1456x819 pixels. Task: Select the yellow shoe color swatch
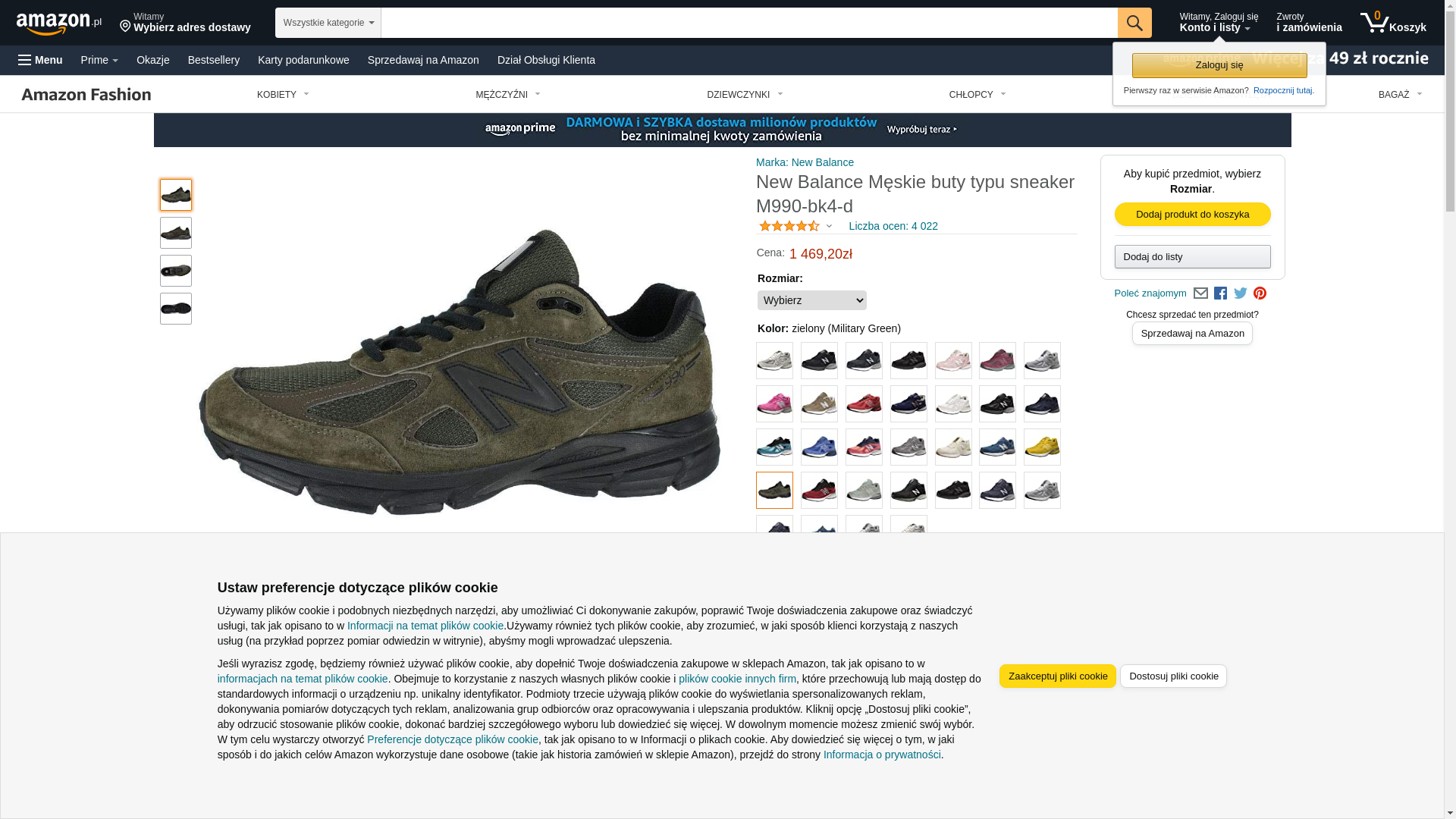point(1042,447)
